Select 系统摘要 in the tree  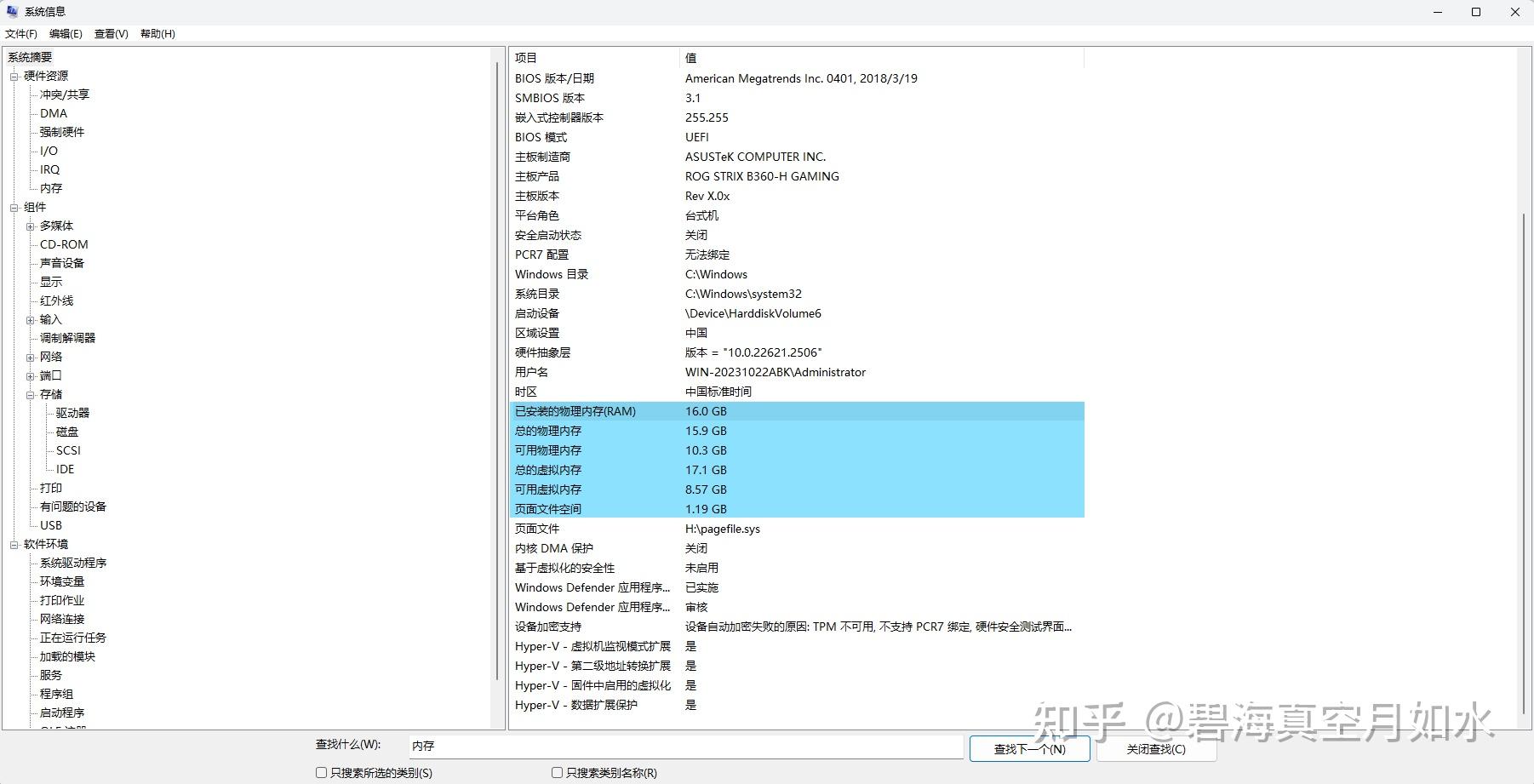click(x=29, y=56)
